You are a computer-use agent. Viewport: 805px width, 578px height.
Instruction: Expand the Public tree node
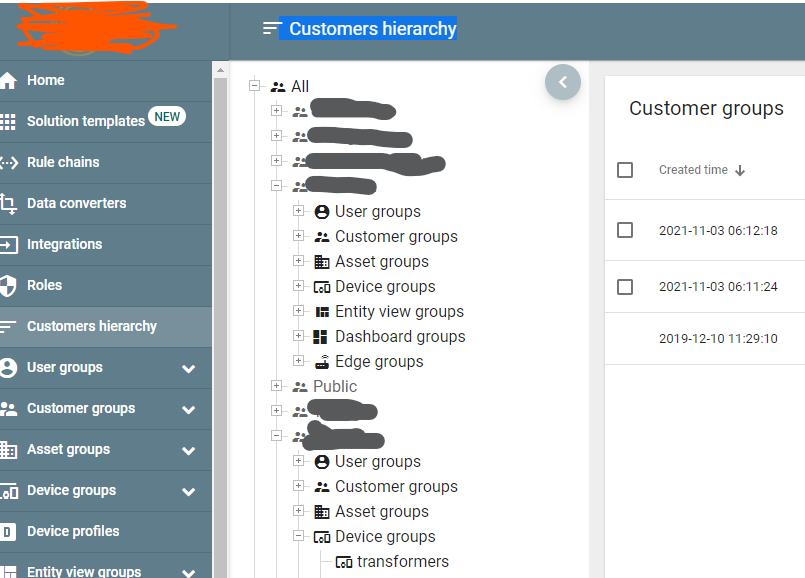pyautogui.click(x=277, y=386)
